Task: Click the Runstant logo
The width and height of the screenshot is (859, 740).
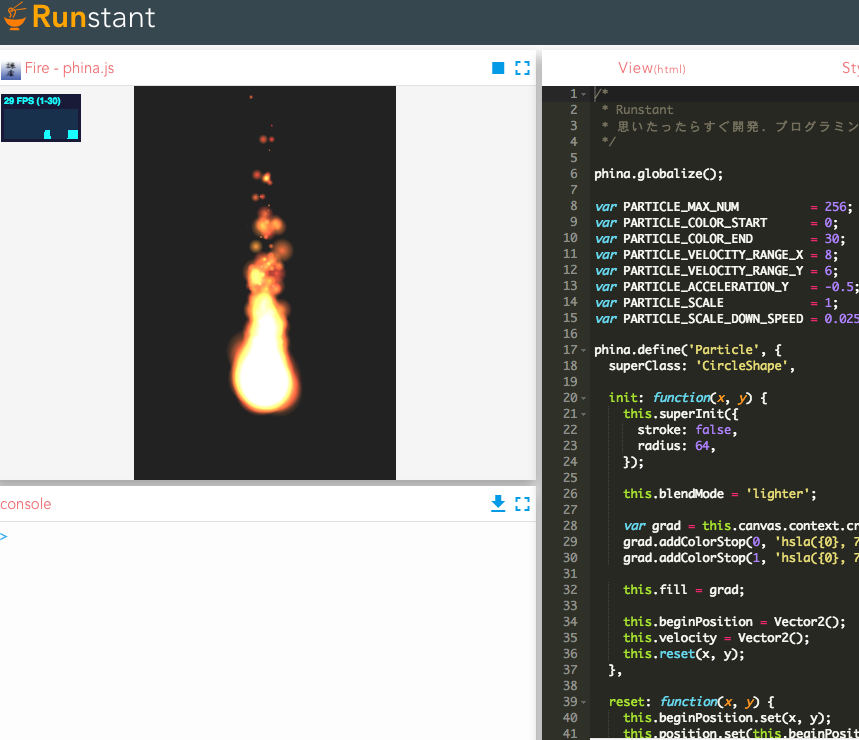Action: (80, 17)
